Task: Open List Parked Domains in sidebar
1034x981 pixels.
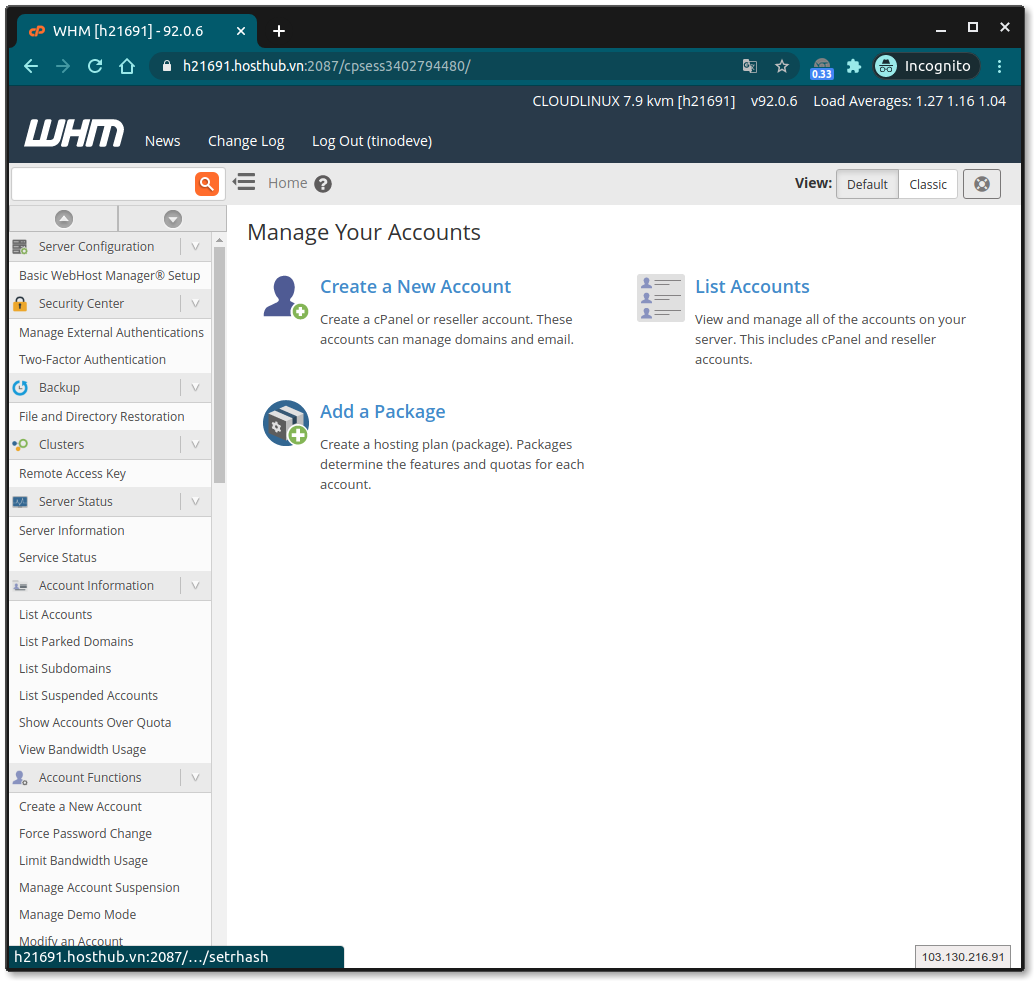Action: point(76,641)
